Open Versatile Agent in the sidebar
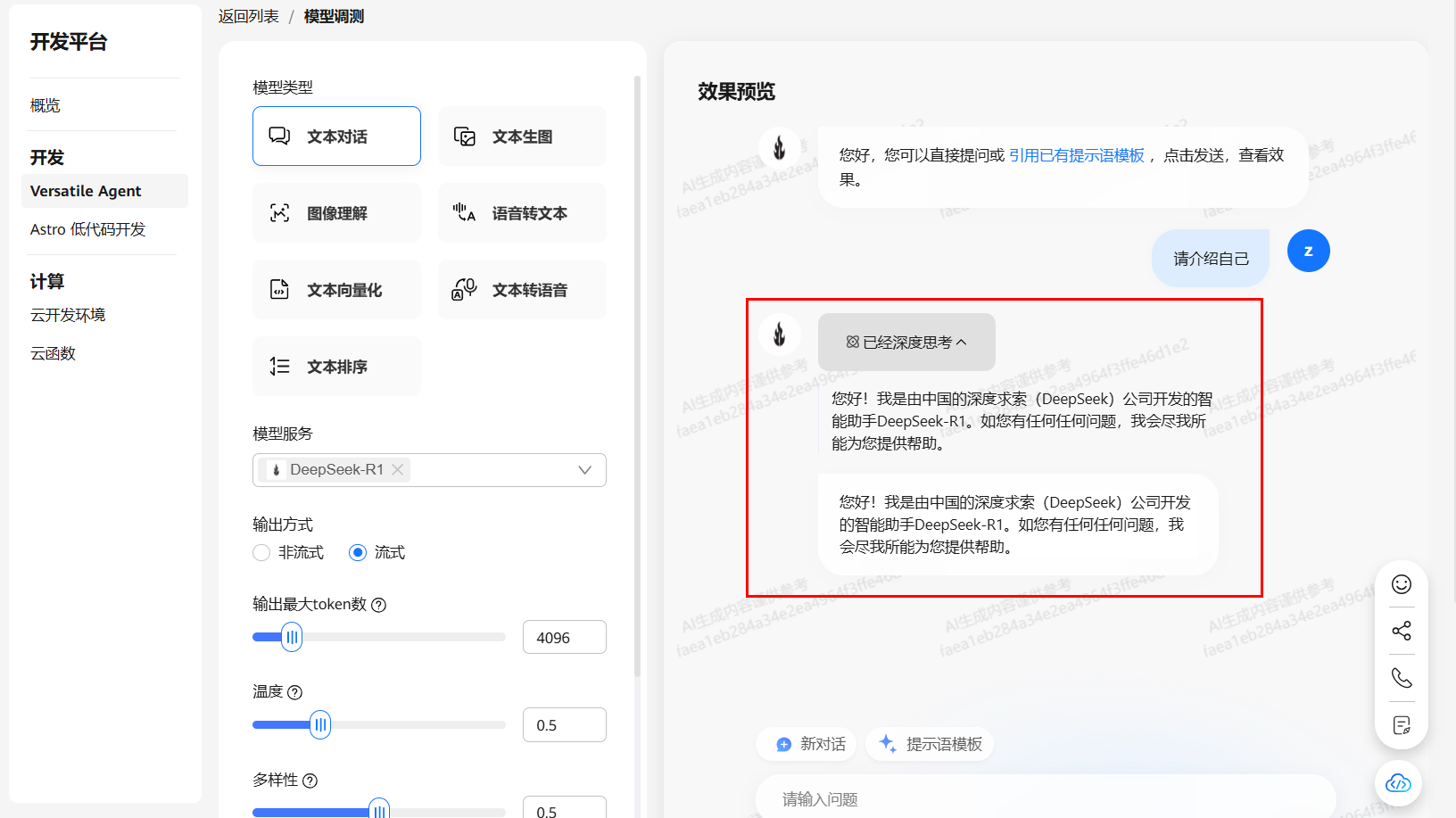The width and height of the screenshot is (1456, 818). point(104,191)
